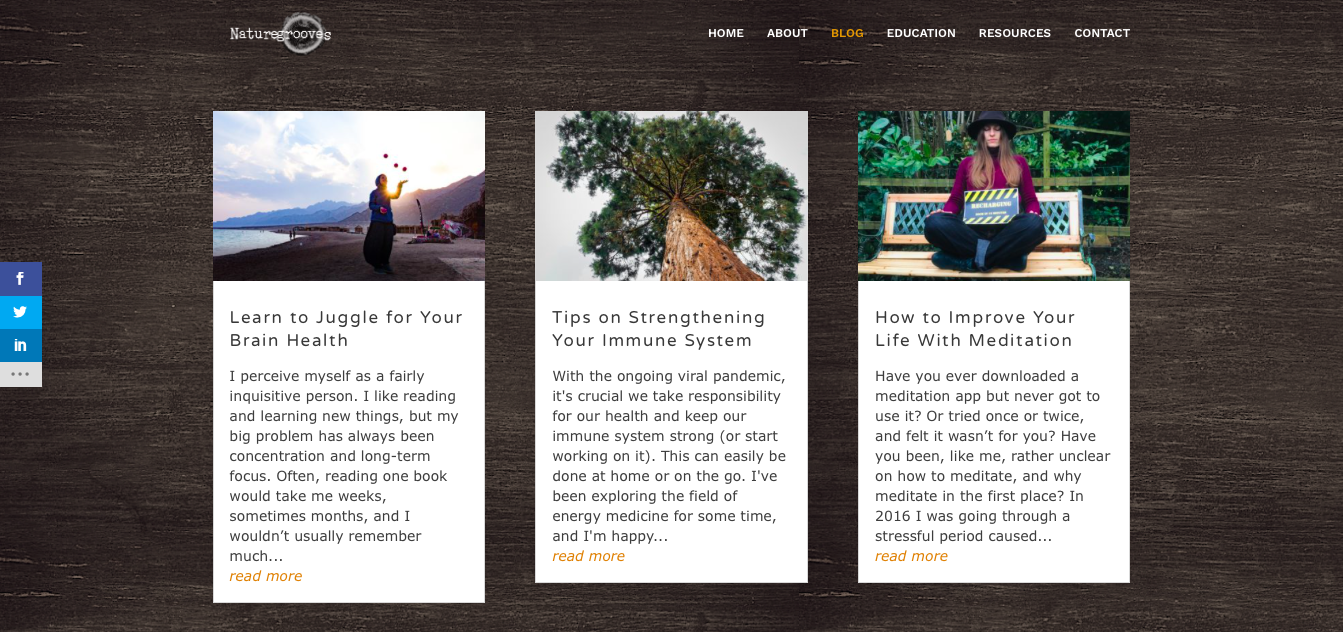Viewport: 1343px width, 632px height.
Task: Open 'Tips on Strengthening Your Immune System' title
Action: click(659, 329)
